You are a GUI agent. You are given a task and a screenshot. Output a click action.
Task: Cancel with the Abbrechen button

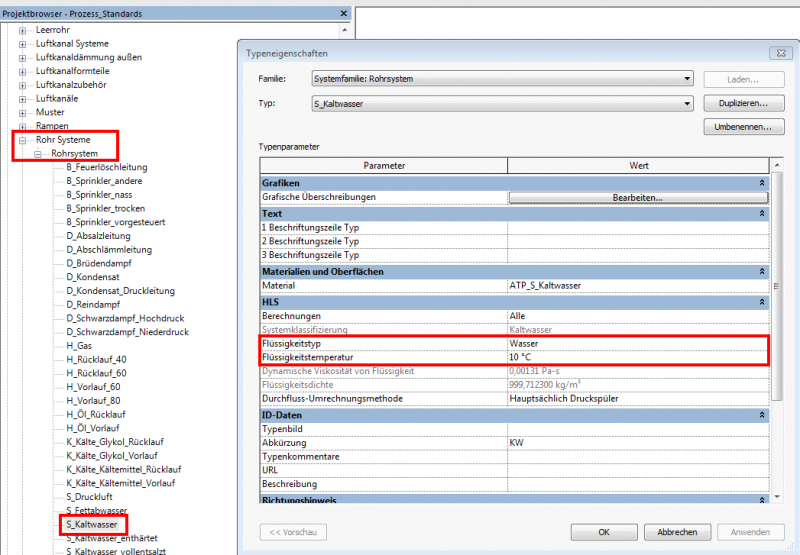click(x=670, y=532)
